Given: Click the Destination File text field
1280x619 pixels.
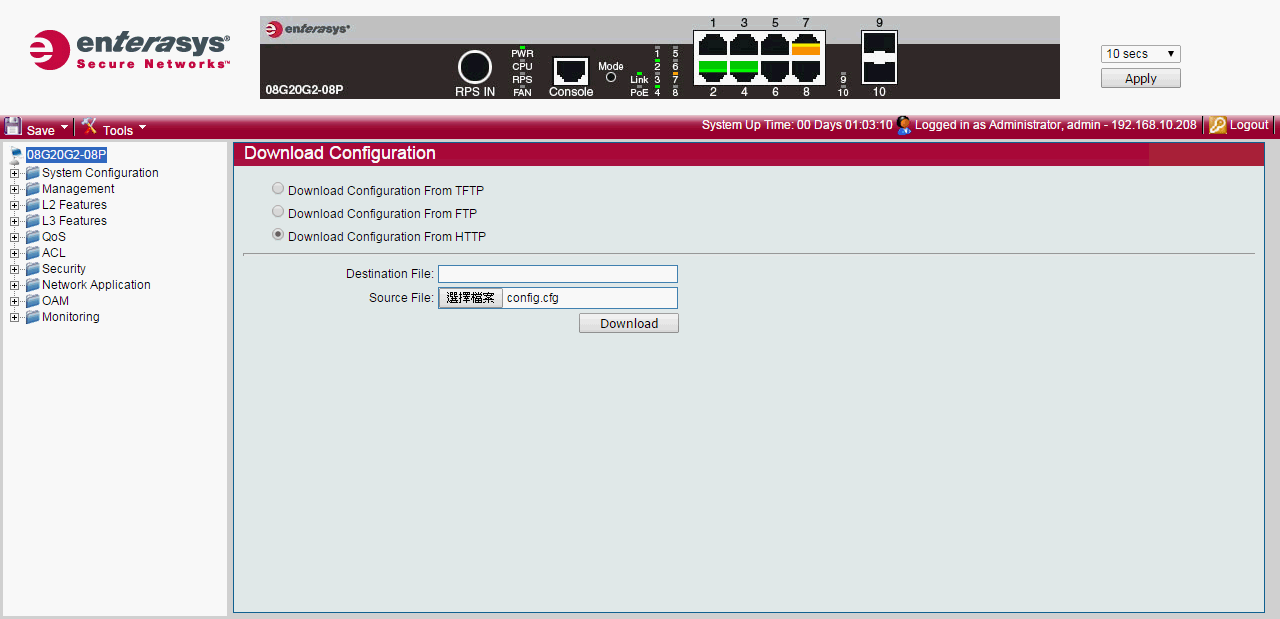Looking at the screenshot, I should tap(557, 274).
